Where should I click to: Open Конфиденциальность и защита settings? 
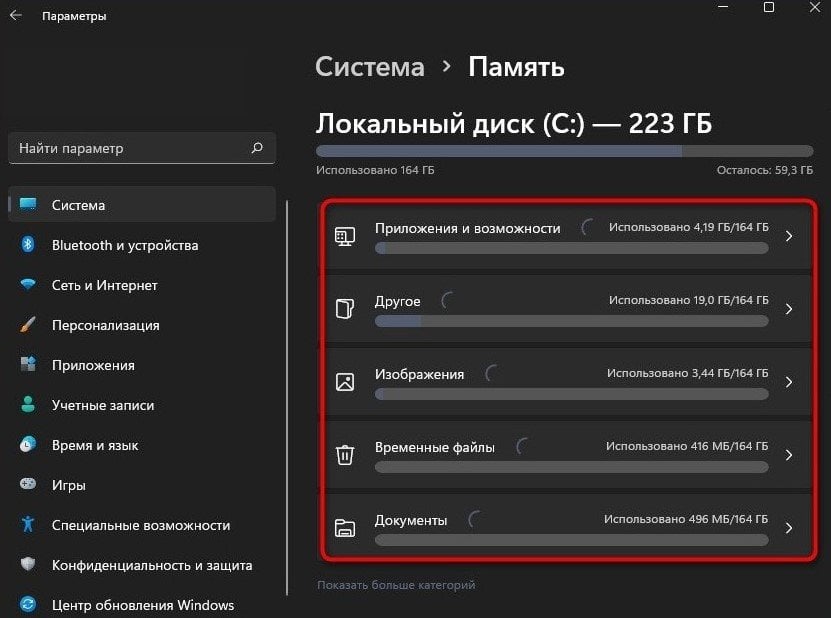[x=142, y=565]
